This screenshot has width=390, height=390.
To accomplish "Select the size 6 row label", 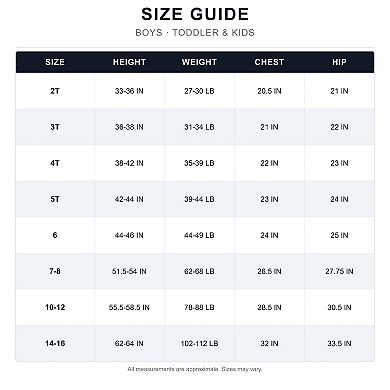I will [55, 235].
